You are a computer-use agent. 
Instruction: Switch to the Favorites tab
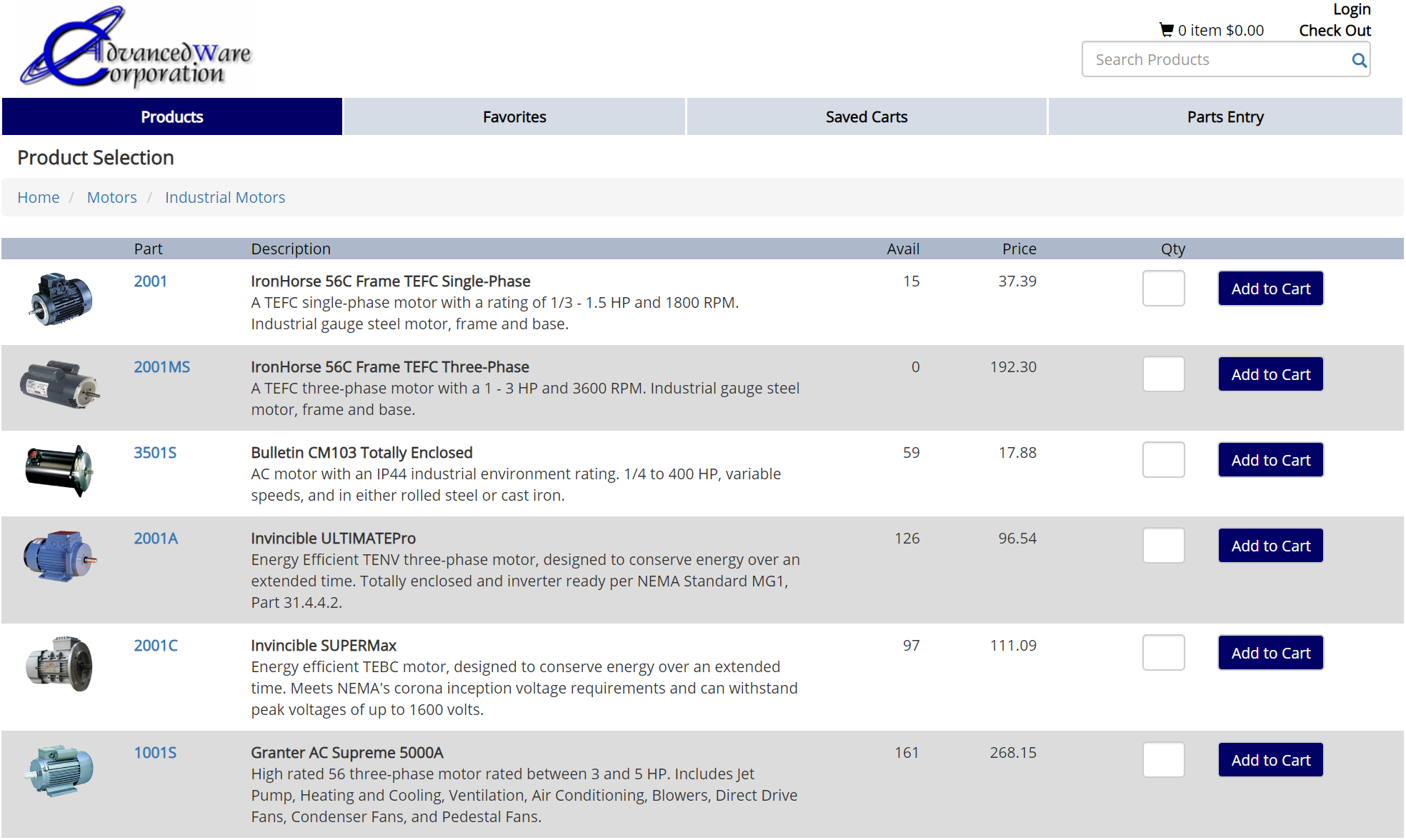(x=514, y=116)
